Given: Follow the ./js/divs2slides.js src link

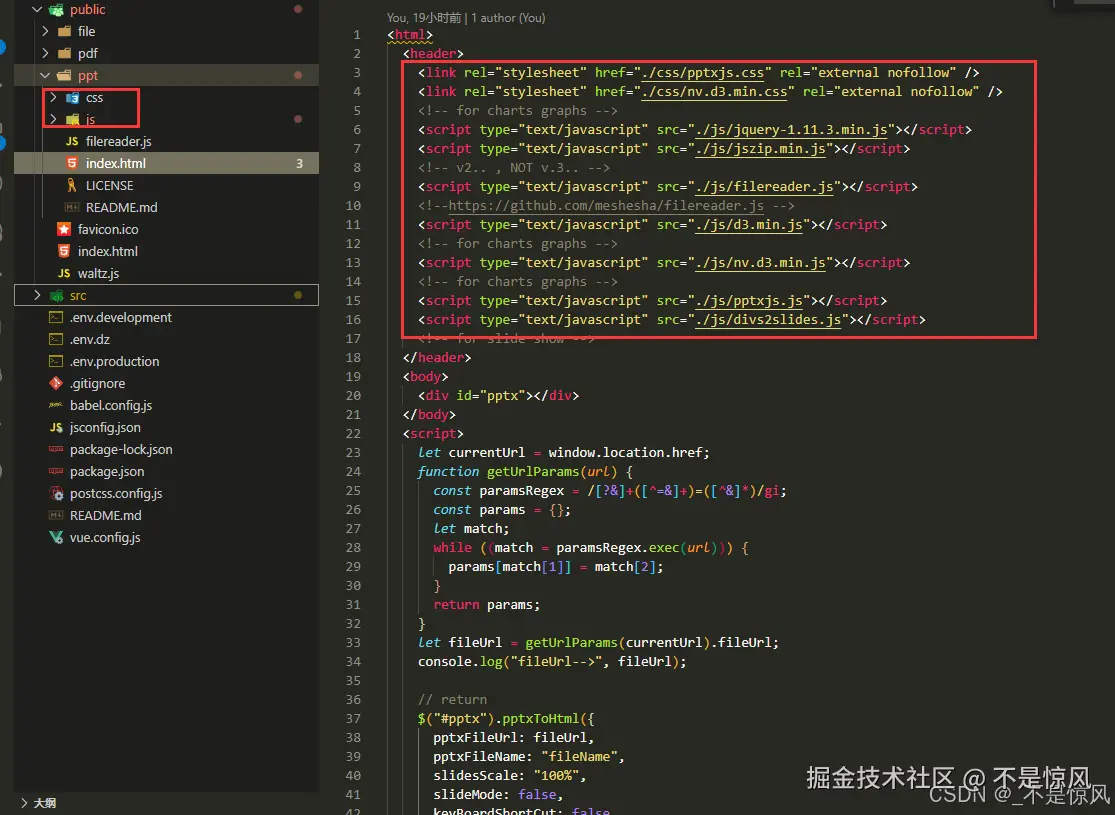Looking at the screenshot, I should click(x=768, y=319).
